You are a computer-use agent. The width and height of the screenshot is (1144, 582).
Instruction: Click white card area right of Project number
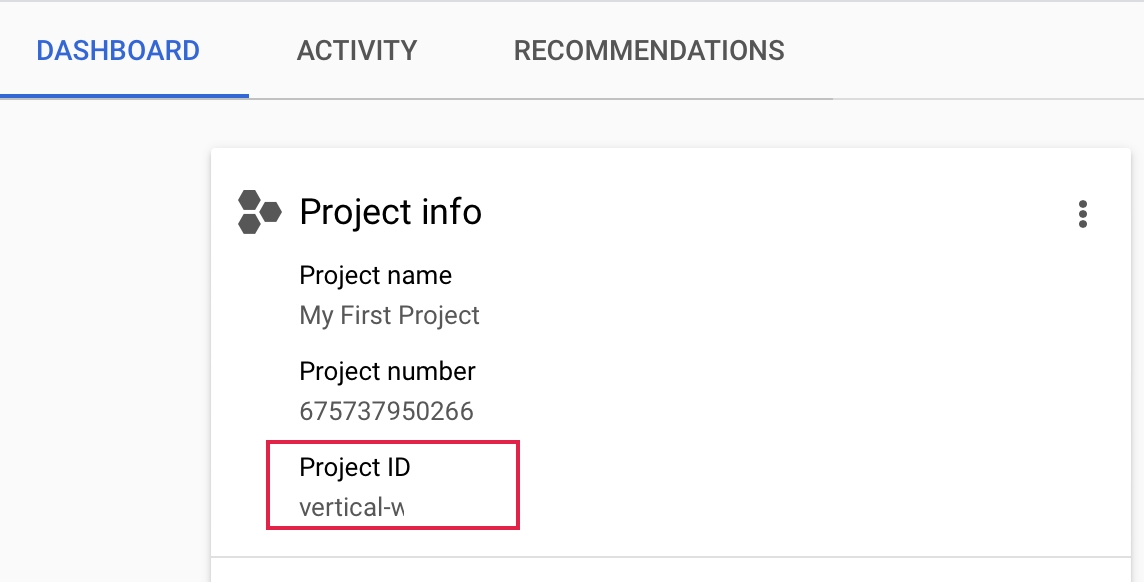coord(780,390)
